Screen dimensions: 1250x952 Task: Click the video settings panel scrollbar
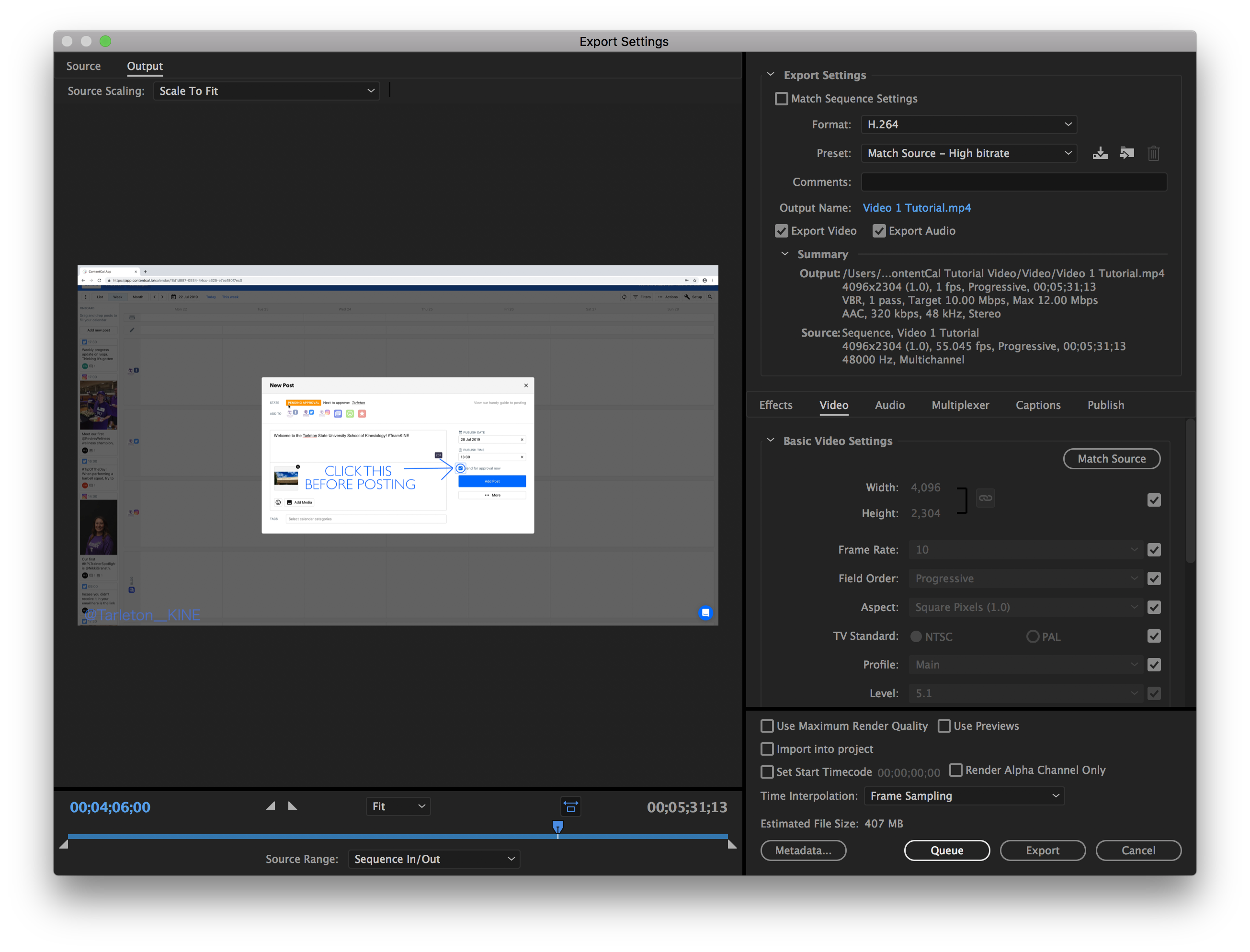[x=1190, y=491]
